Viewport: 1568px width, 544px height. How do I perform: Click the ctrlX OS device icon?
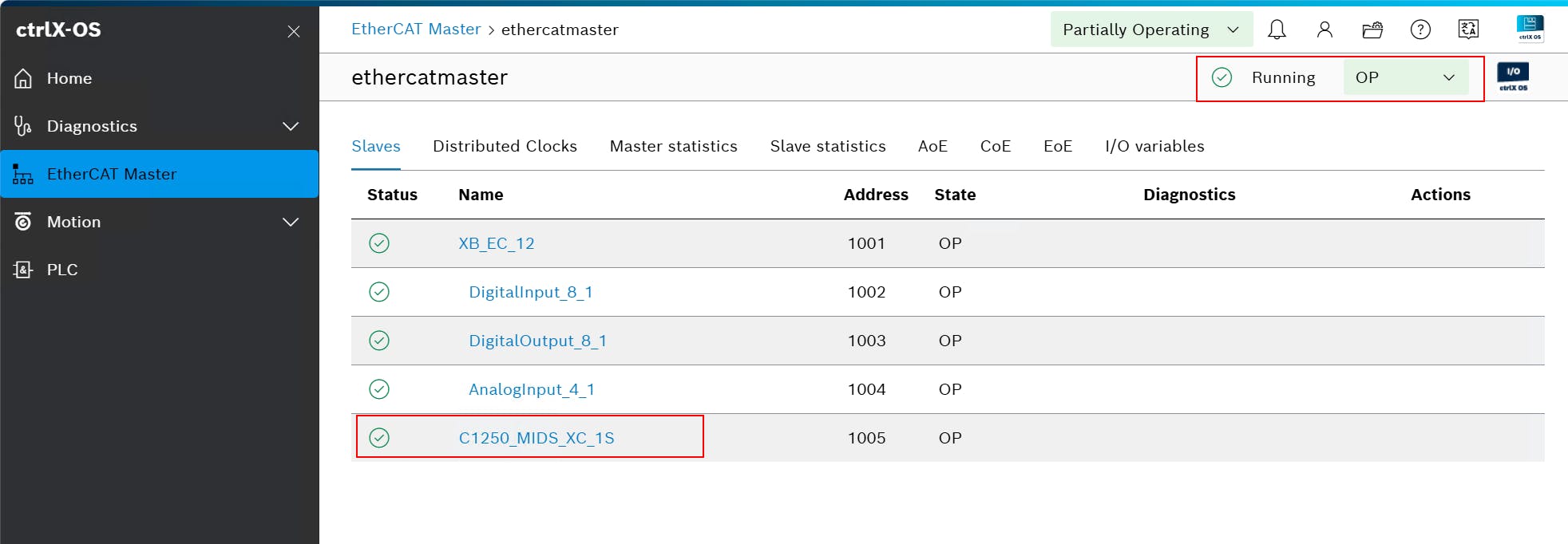pos(1530,28)
